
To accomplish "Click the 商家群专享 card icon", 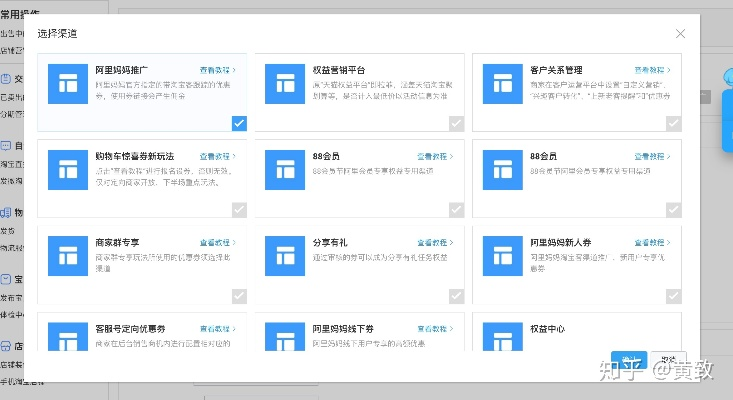I will [68, 256].
